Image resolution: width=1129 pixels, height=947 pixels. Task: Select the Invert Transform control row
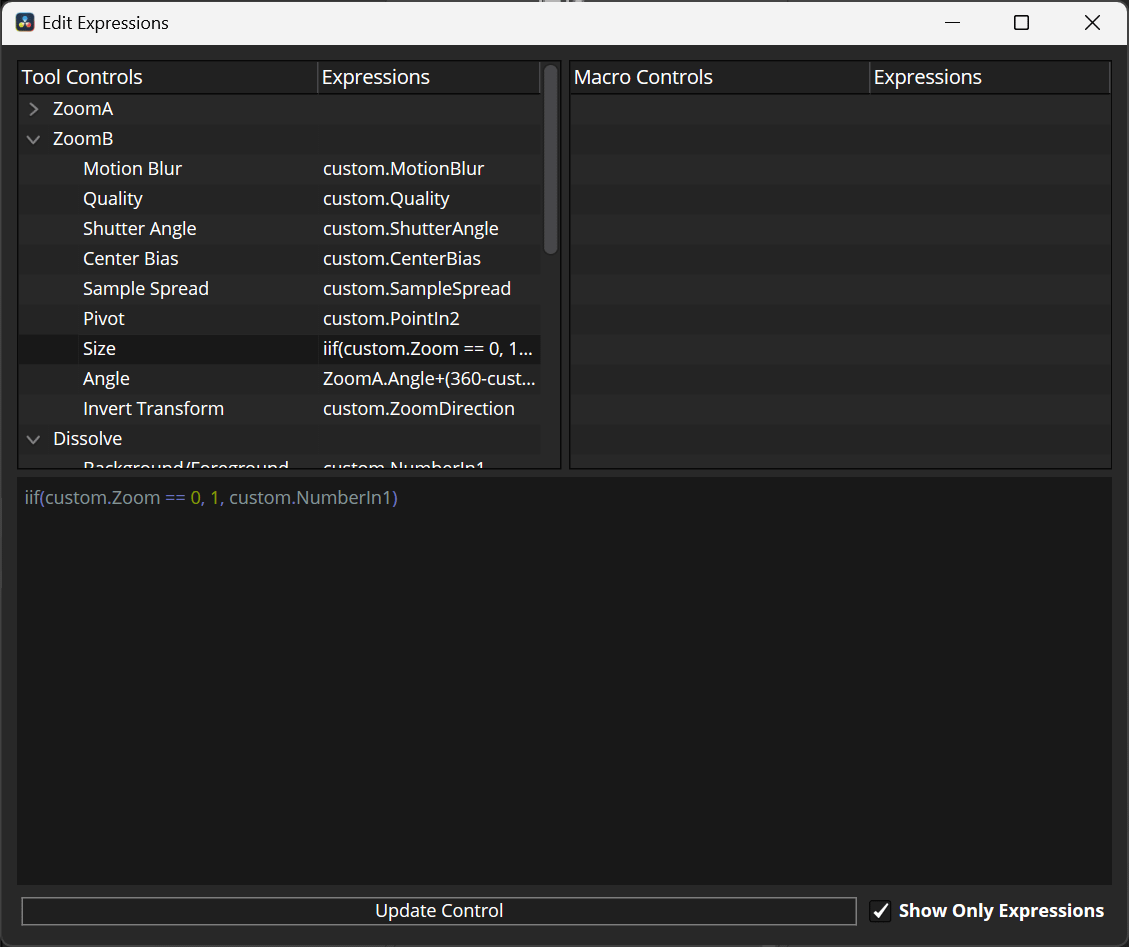pos(153,409)
